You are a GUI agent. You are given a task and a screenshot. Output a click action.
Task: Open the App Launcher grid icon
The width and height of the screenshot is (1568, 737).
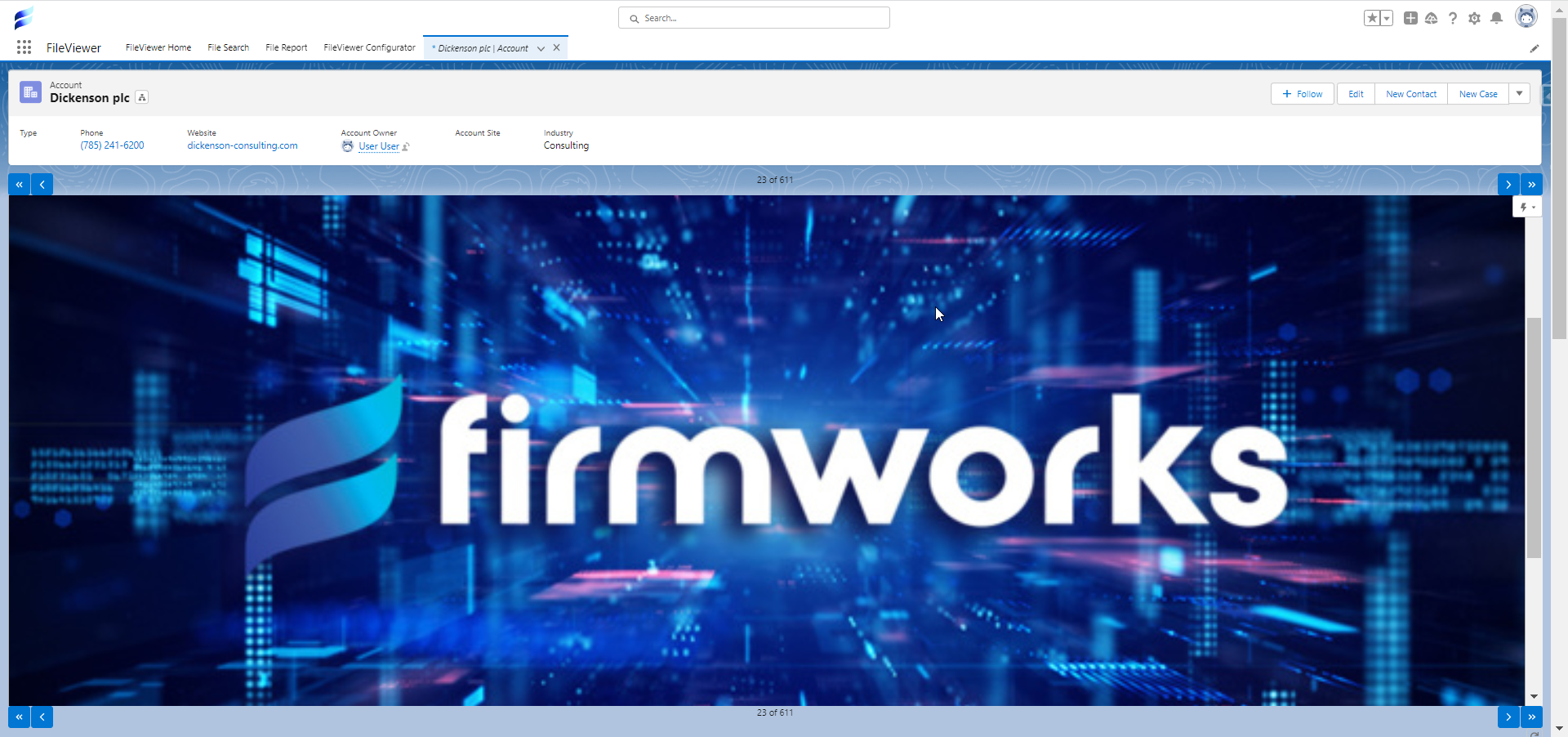click(24, 47)
